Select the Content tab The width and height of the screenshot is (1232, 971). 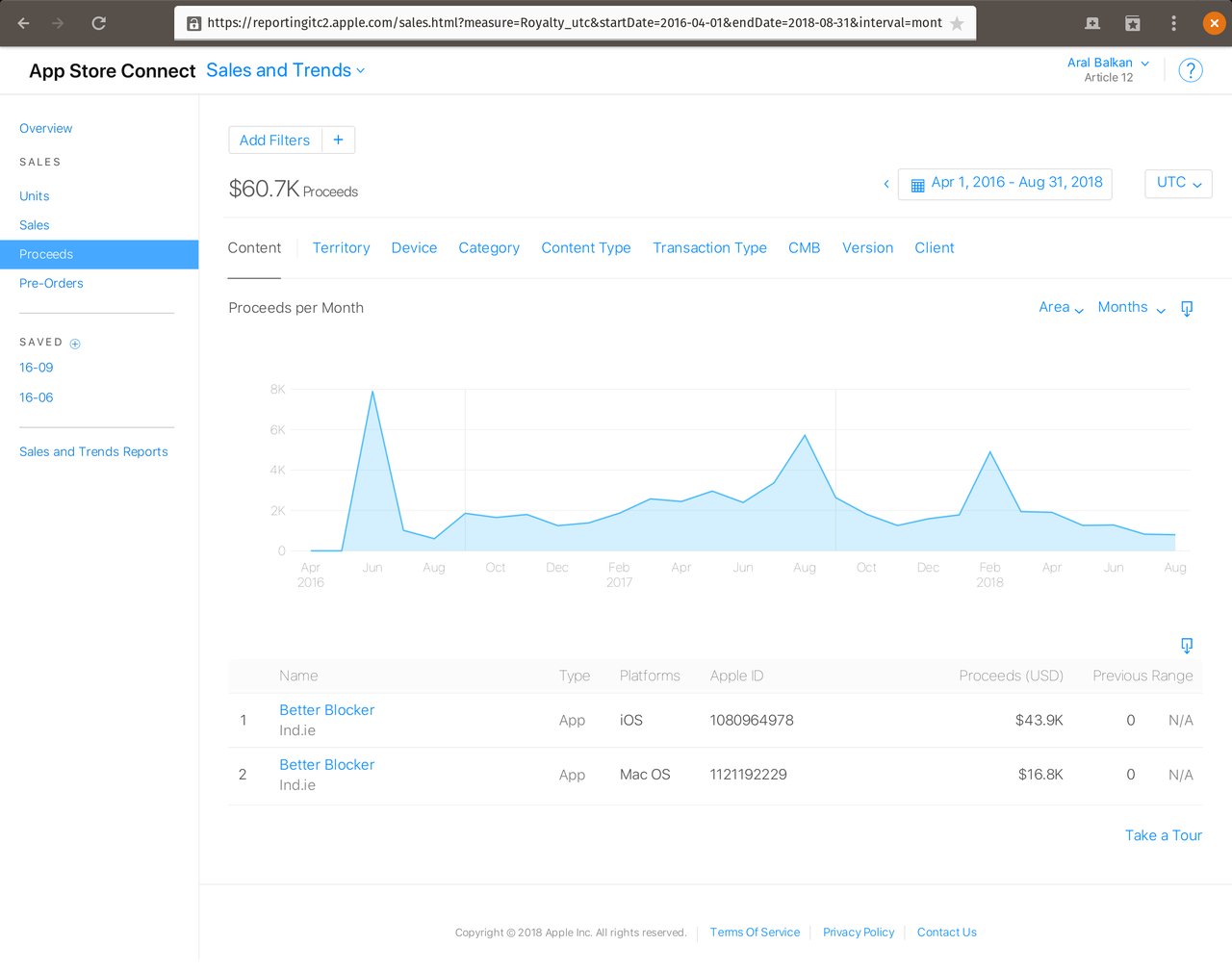click(254, 248)
